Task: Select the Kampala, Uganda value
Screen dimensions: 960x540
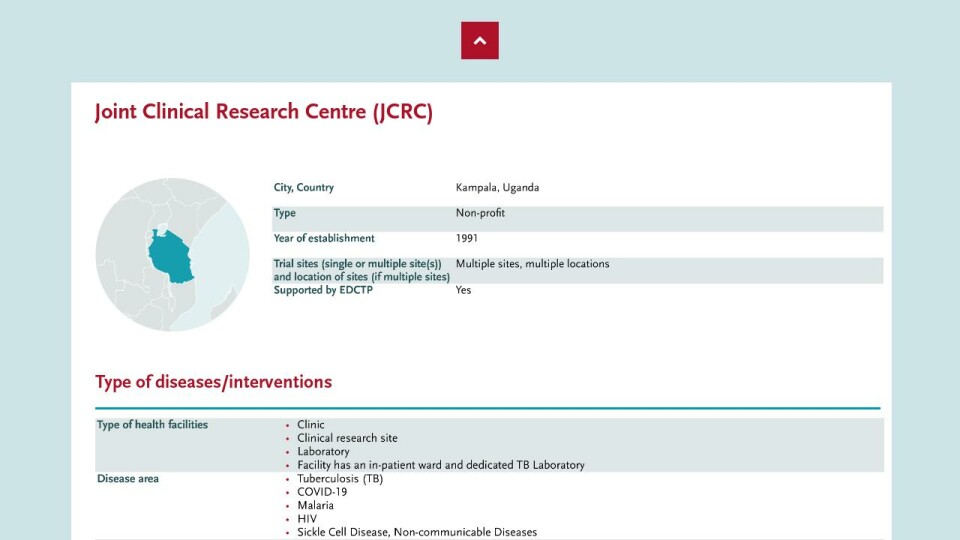Action: click(x=497, y=187)
